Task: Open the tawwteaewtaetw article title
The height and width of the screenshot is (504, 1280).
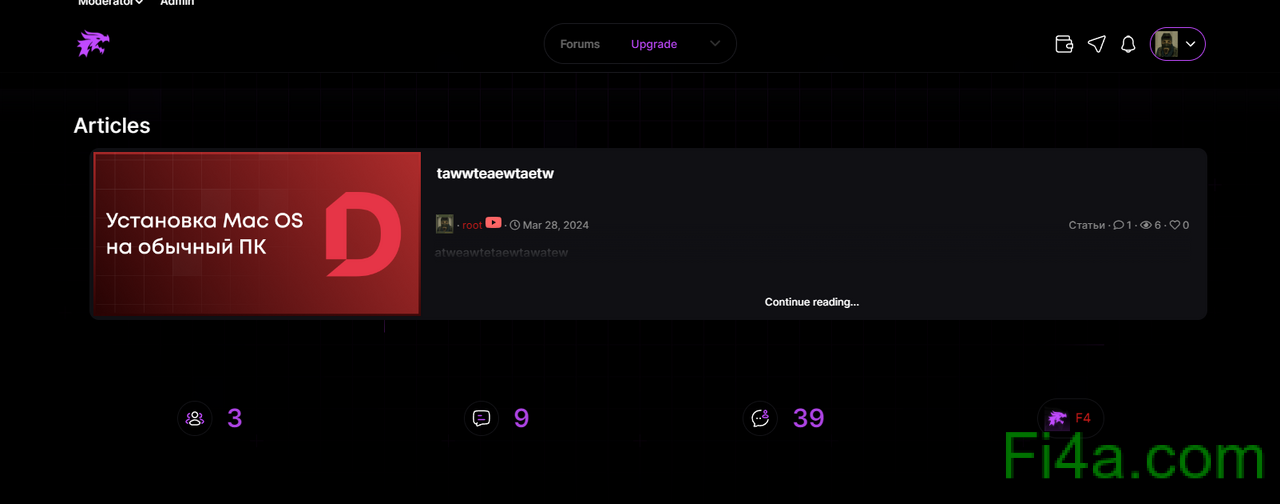Action: [495, 173]
